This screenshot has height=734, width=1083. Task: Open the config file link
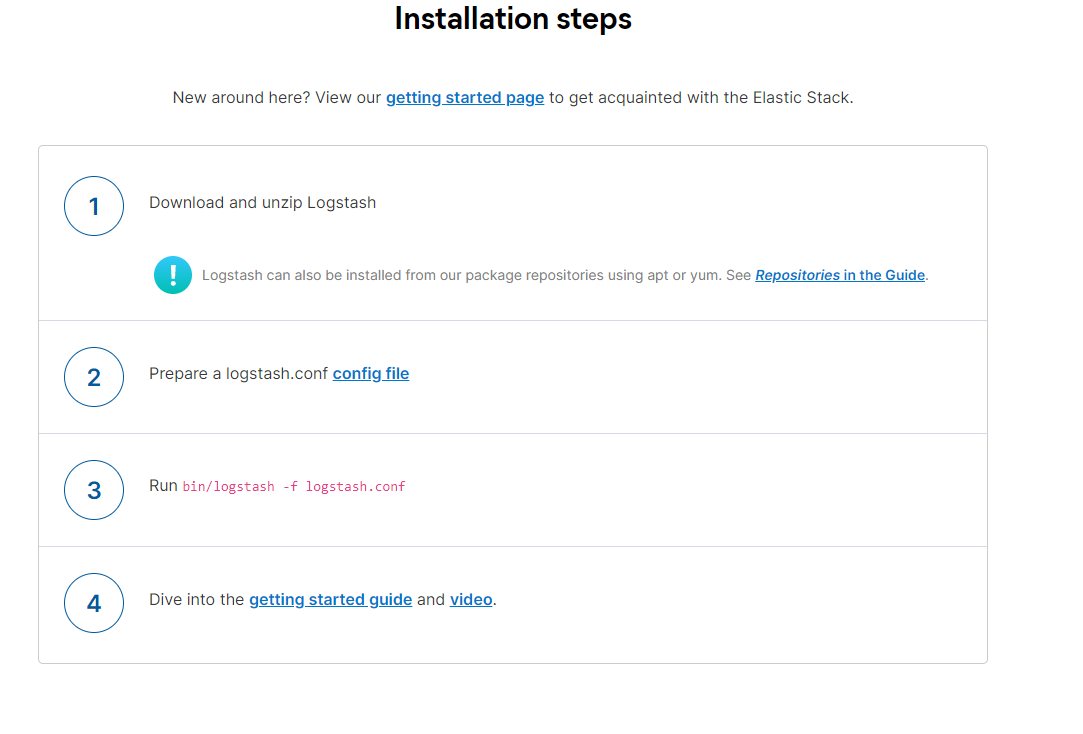click(371, 374)
